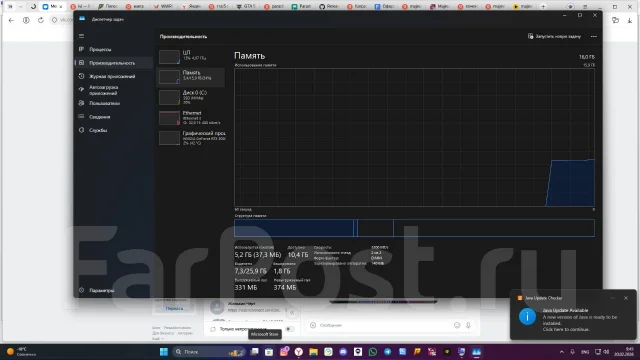Switch the ENG keyboard language indicator
The height and width of the screenshot is (360, 640).
tap(585, 352)
